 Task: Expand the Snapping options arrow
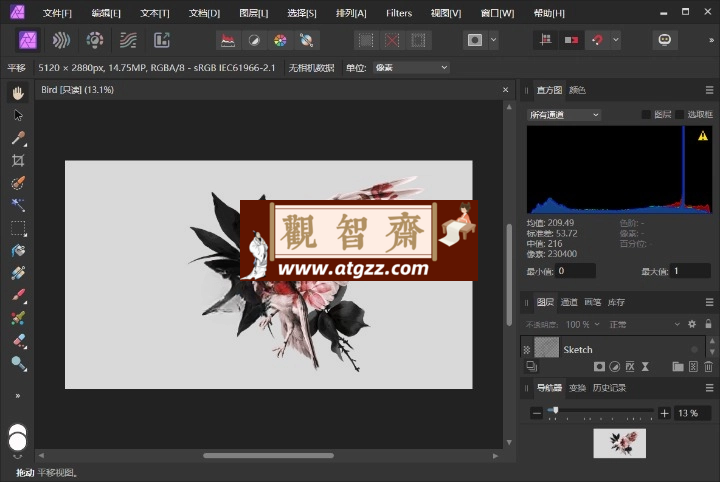pyautogui.click(x=616, y=40)
